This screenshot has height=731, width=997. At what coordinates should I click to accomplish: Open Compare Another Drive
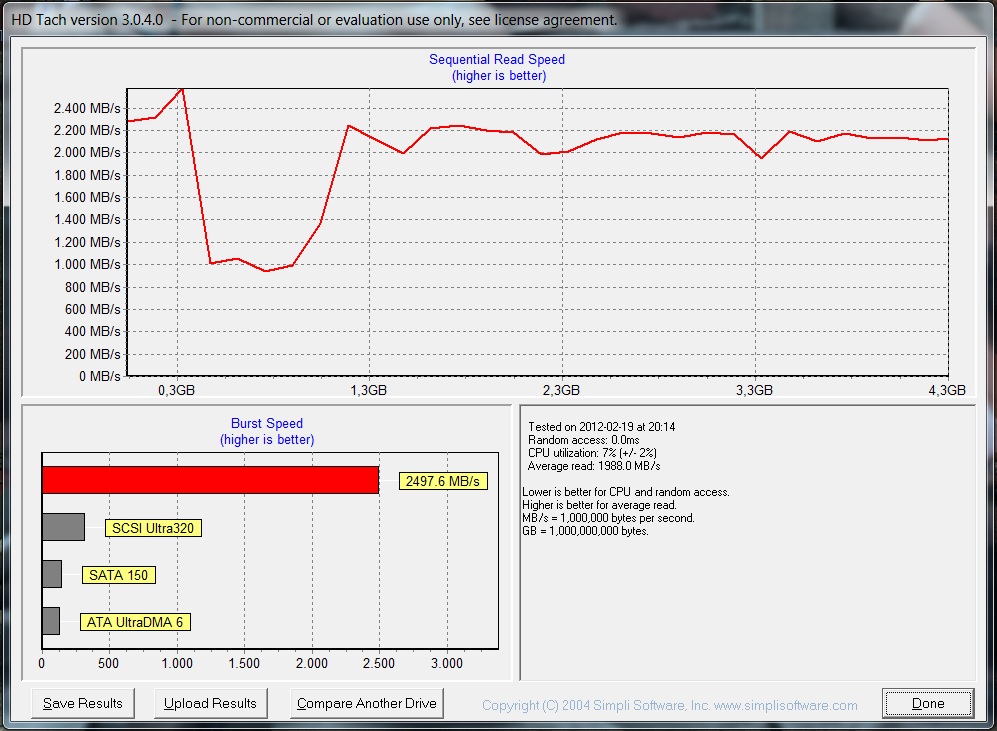click(367, 703)
